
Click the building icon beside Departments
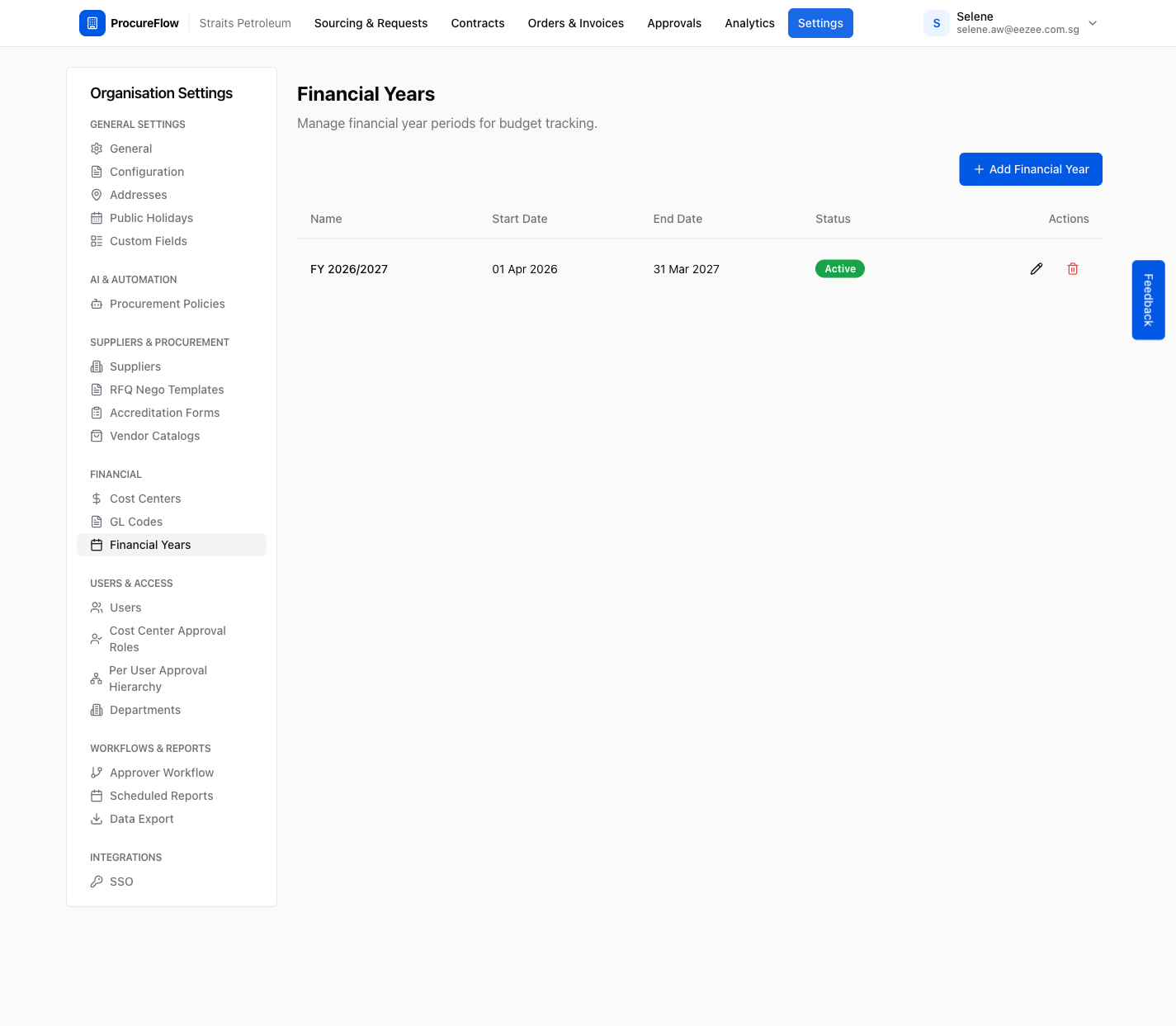pyautogui.click(x=97, y=710)
